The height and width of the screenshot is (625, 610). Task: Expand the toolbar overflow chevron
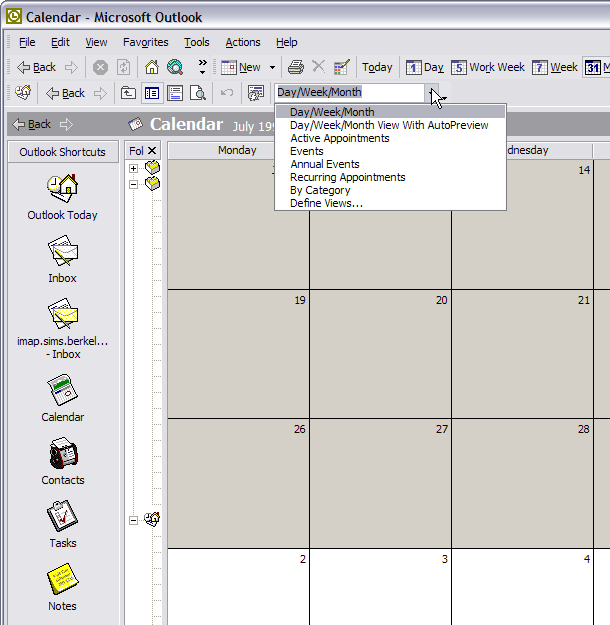203,67
